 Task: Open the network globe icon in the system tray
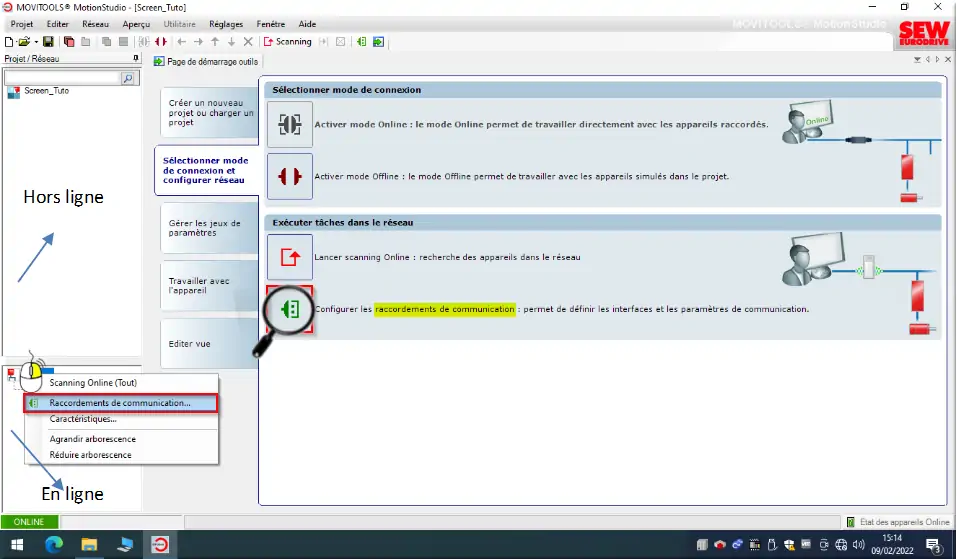coord(841,545)
